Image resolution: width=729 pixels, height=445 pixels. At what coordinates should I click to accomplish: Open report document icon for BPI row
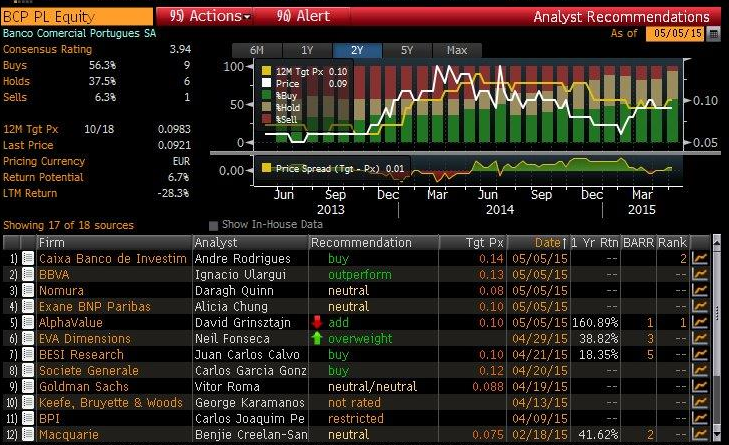(x=28, y=418)
